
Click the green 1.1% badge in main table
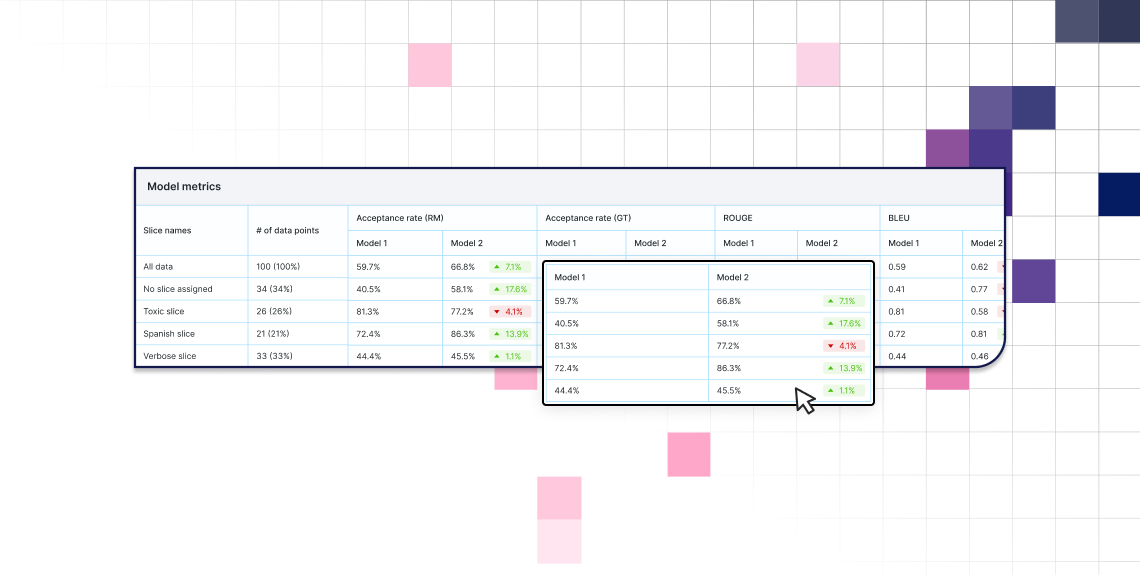tap(510, 356)
